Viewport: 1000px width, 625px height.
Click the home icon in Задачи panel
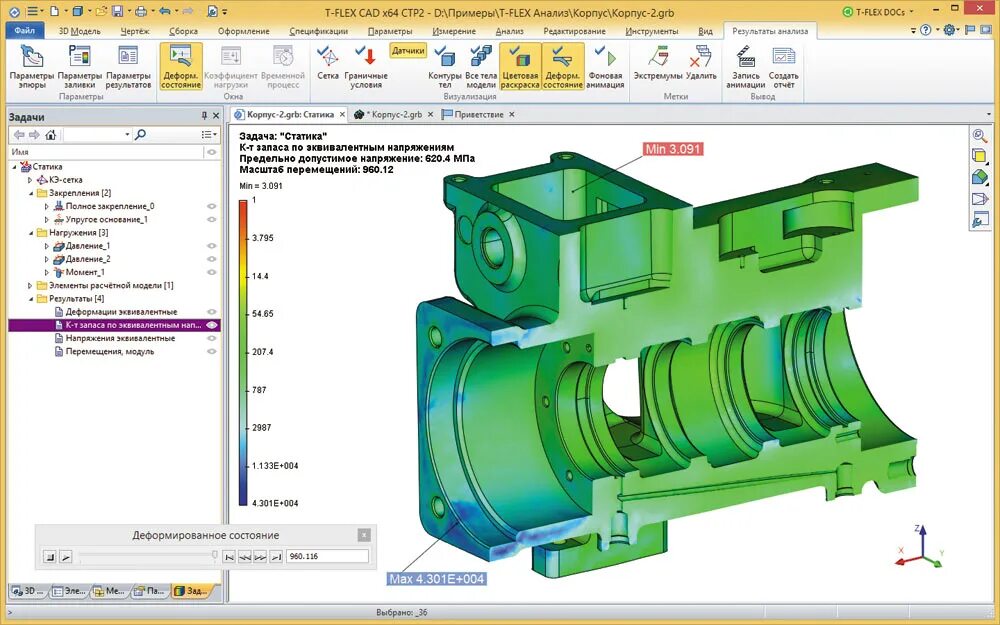(51, 135)
